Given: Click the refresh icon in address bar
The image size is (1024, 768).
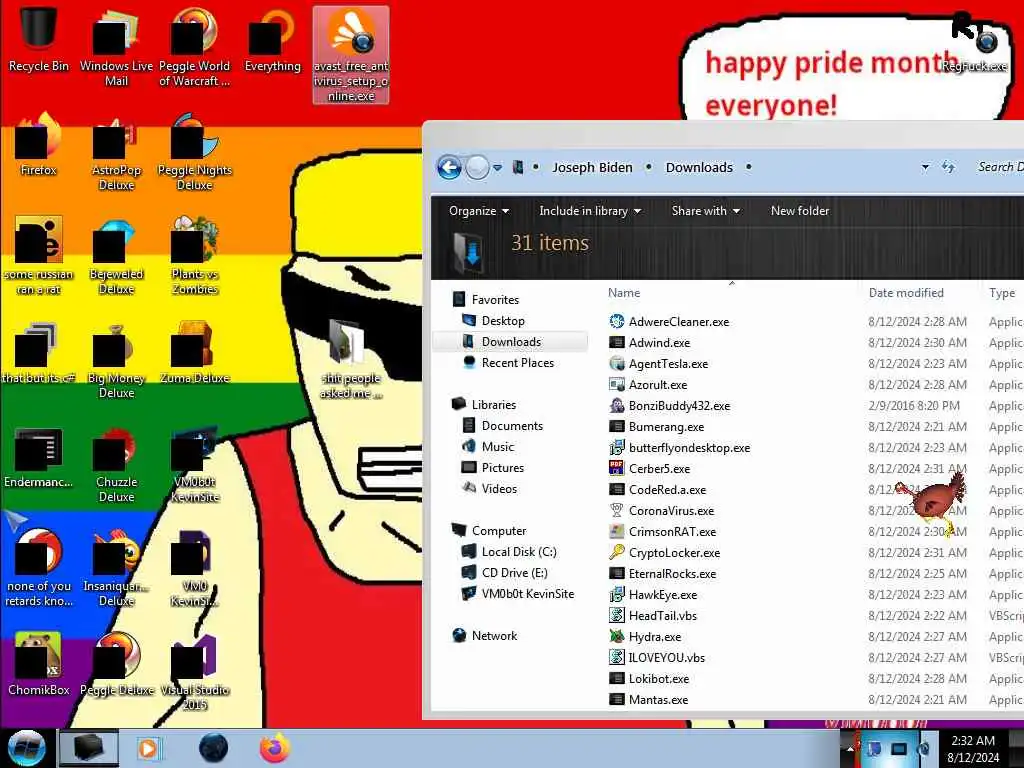Looking at the screenshot, I should [x=948, y=167].
